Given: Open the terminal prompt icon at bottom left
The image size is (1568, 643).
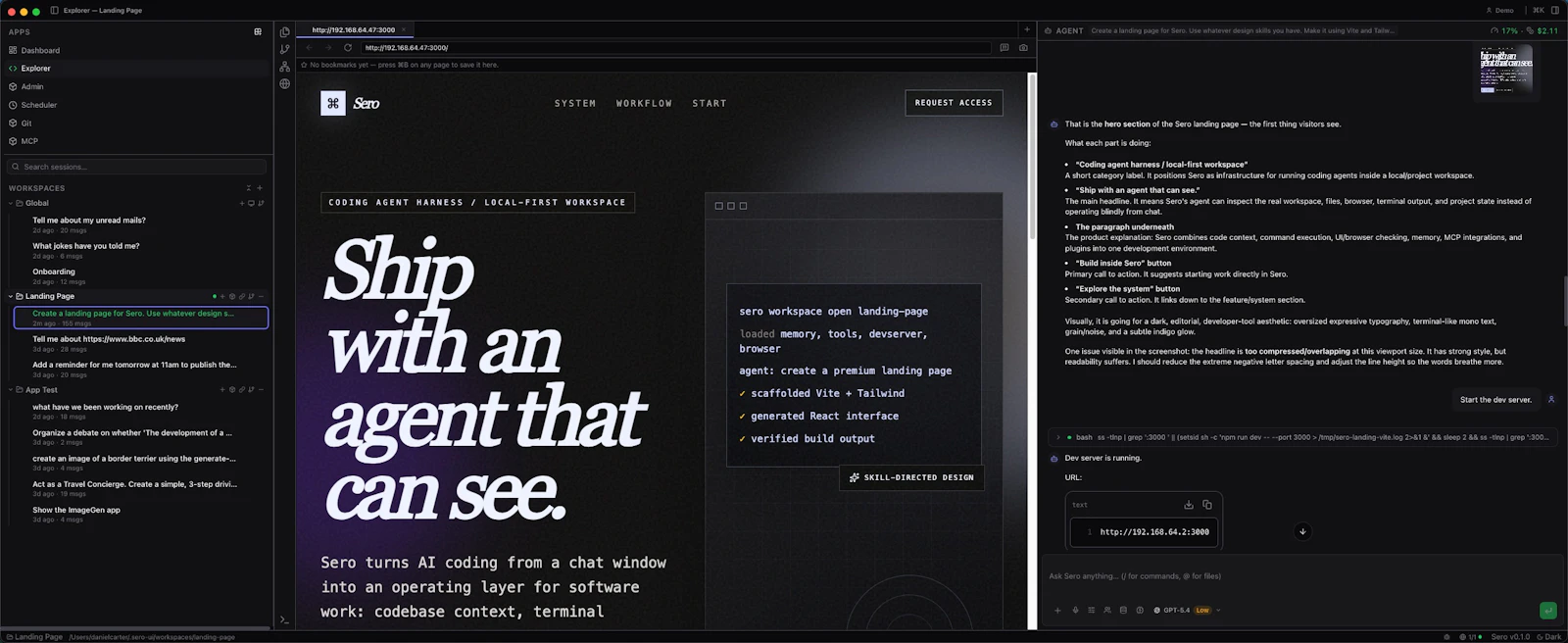Looking at the screenshot, I should (x=284, y=619).
